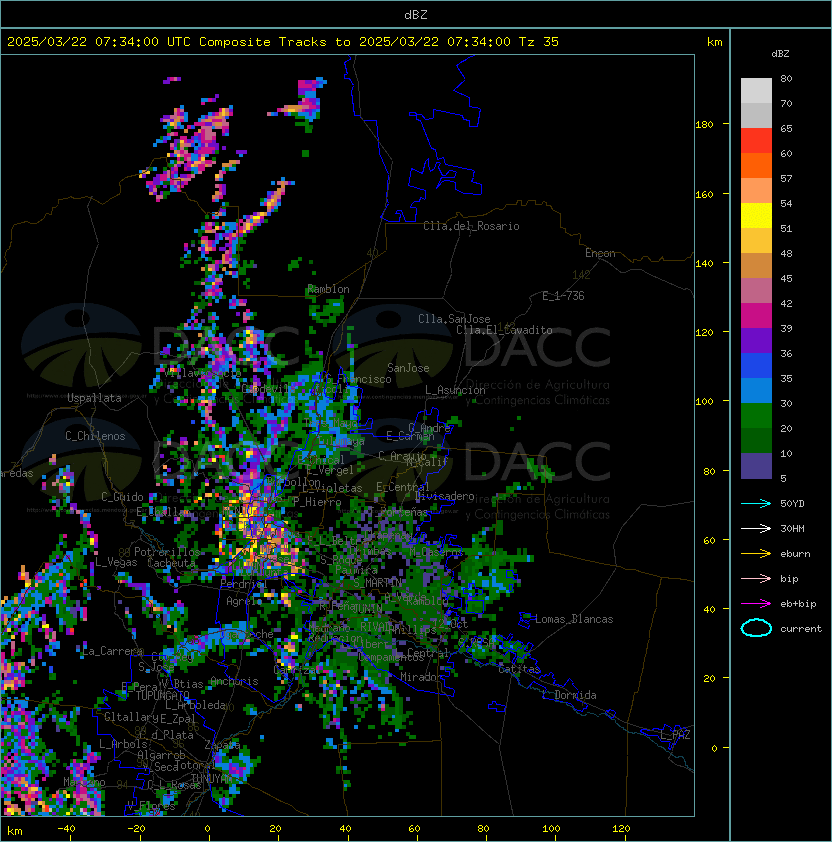This screenshot has width=832, height=842.
Task: Click the E_1-736 label
Action: pos(563,296)
